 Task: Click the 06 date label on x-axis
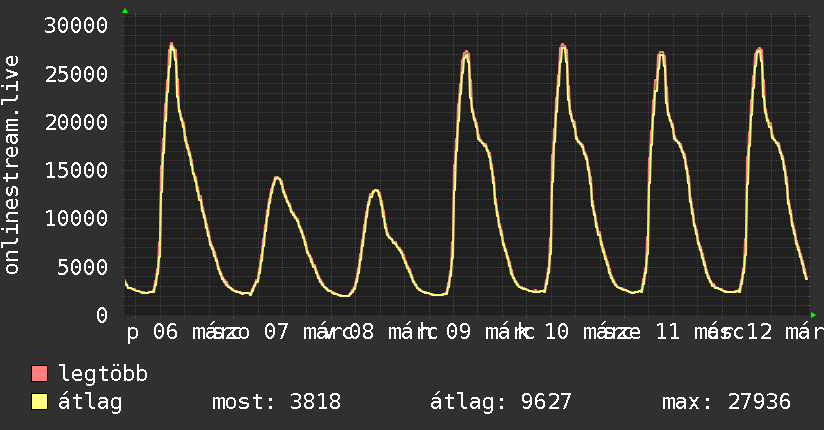[166, 332]
